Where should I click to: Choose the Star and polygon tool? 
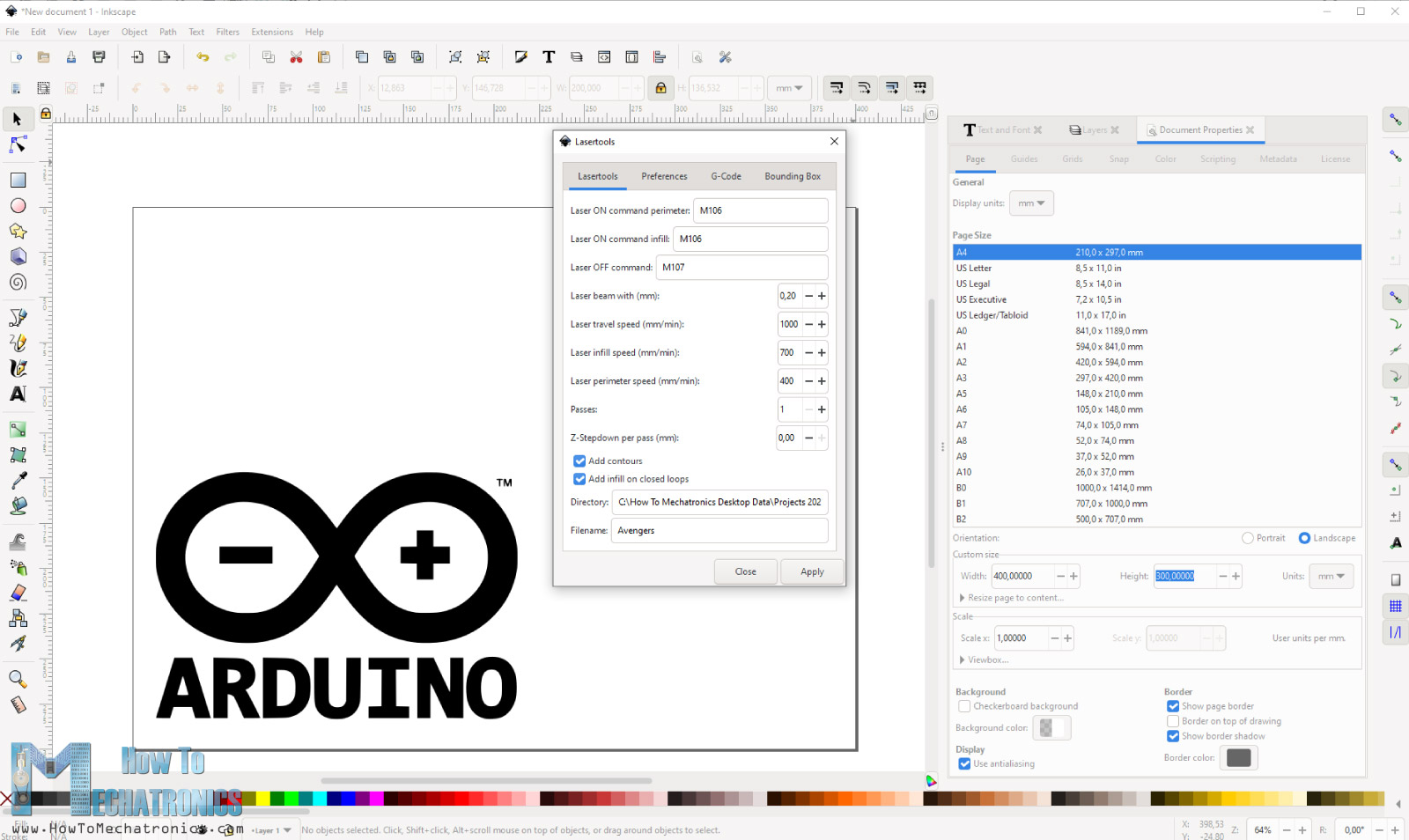coord(16,231)
